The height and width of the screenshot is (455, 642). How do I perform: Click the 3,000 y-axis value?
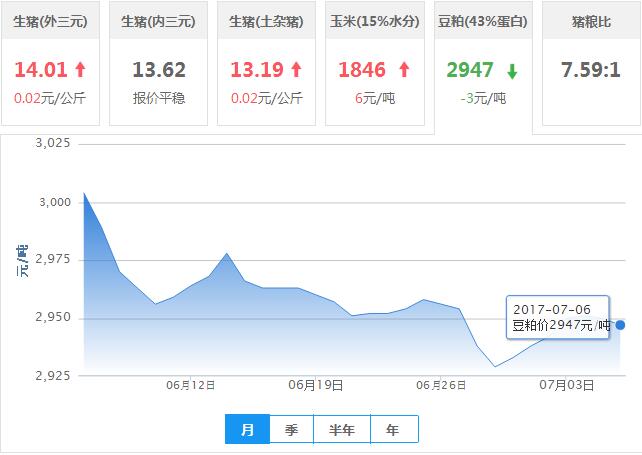55,202
